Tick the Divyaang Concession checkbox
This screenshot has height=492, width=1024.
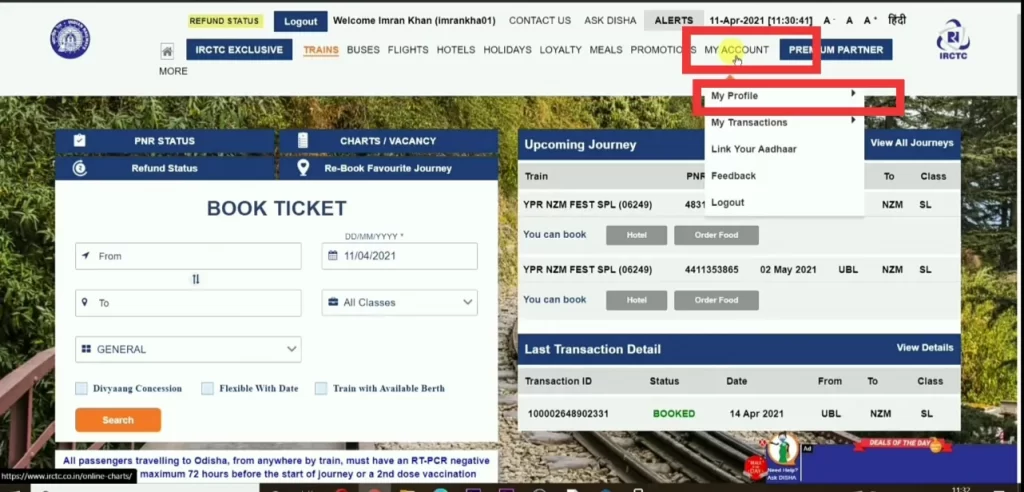pos(81,388)
